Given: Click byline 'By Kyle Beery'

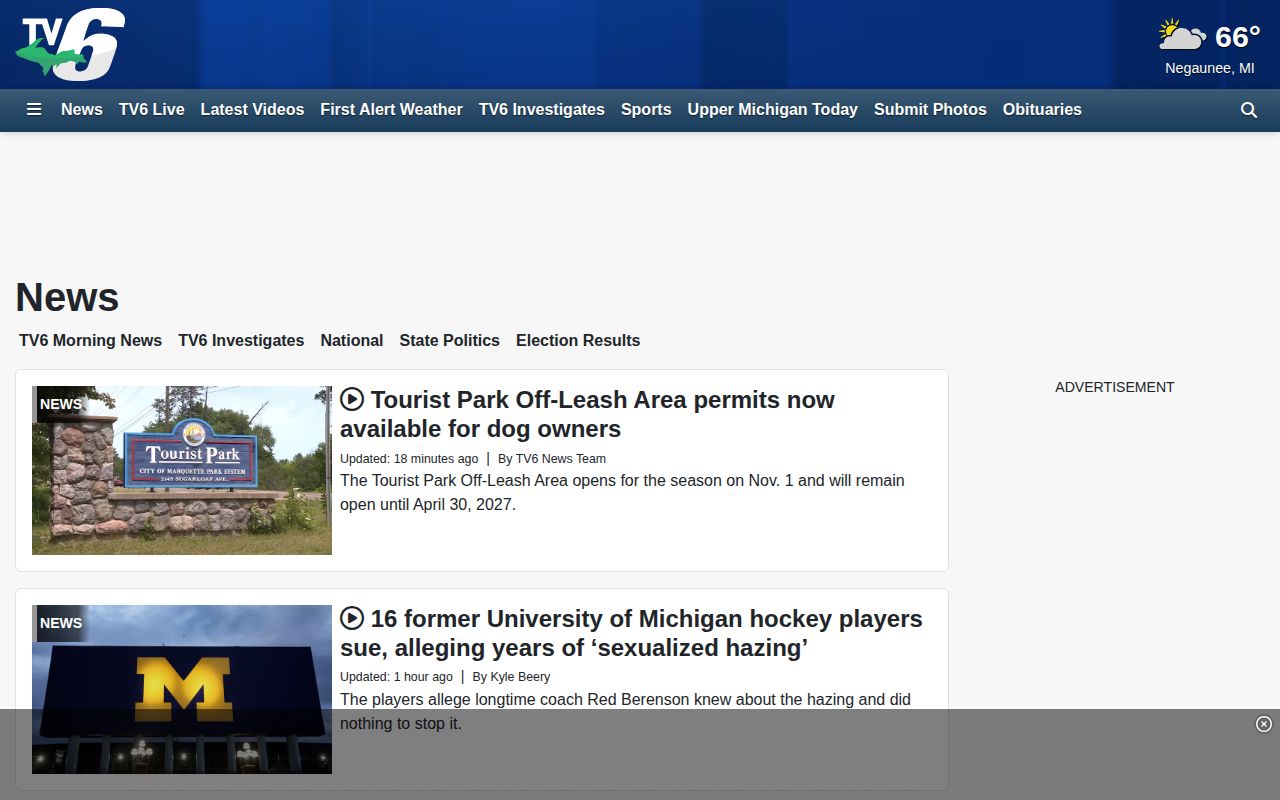Looking at the screenshot, I should (511, 677).
